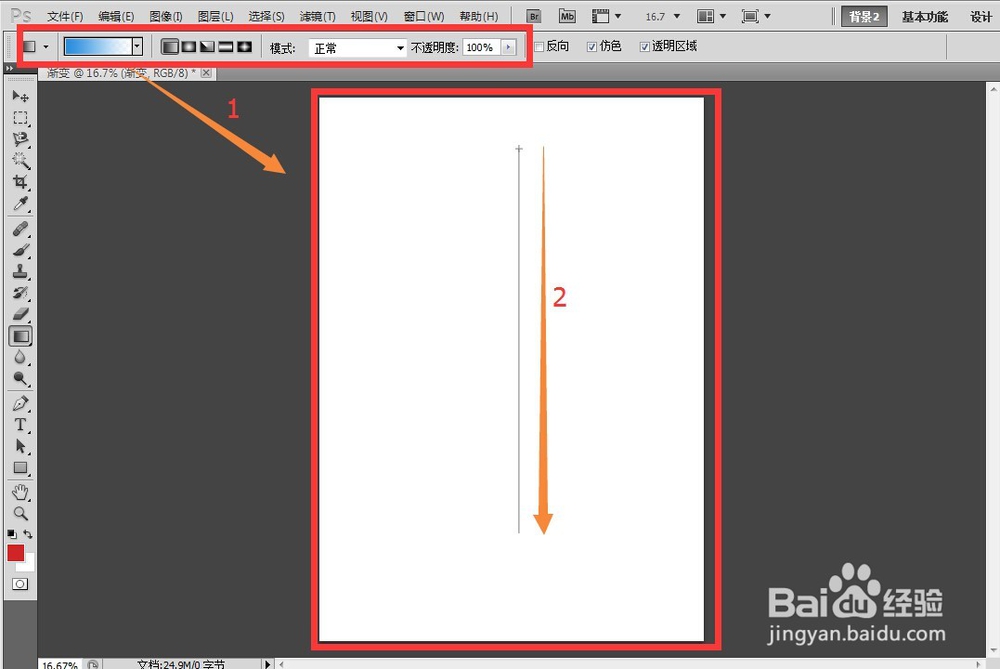Choose Radial gradient style
This screenshot has height=669, width=1000.
click(x=189, y=47)
